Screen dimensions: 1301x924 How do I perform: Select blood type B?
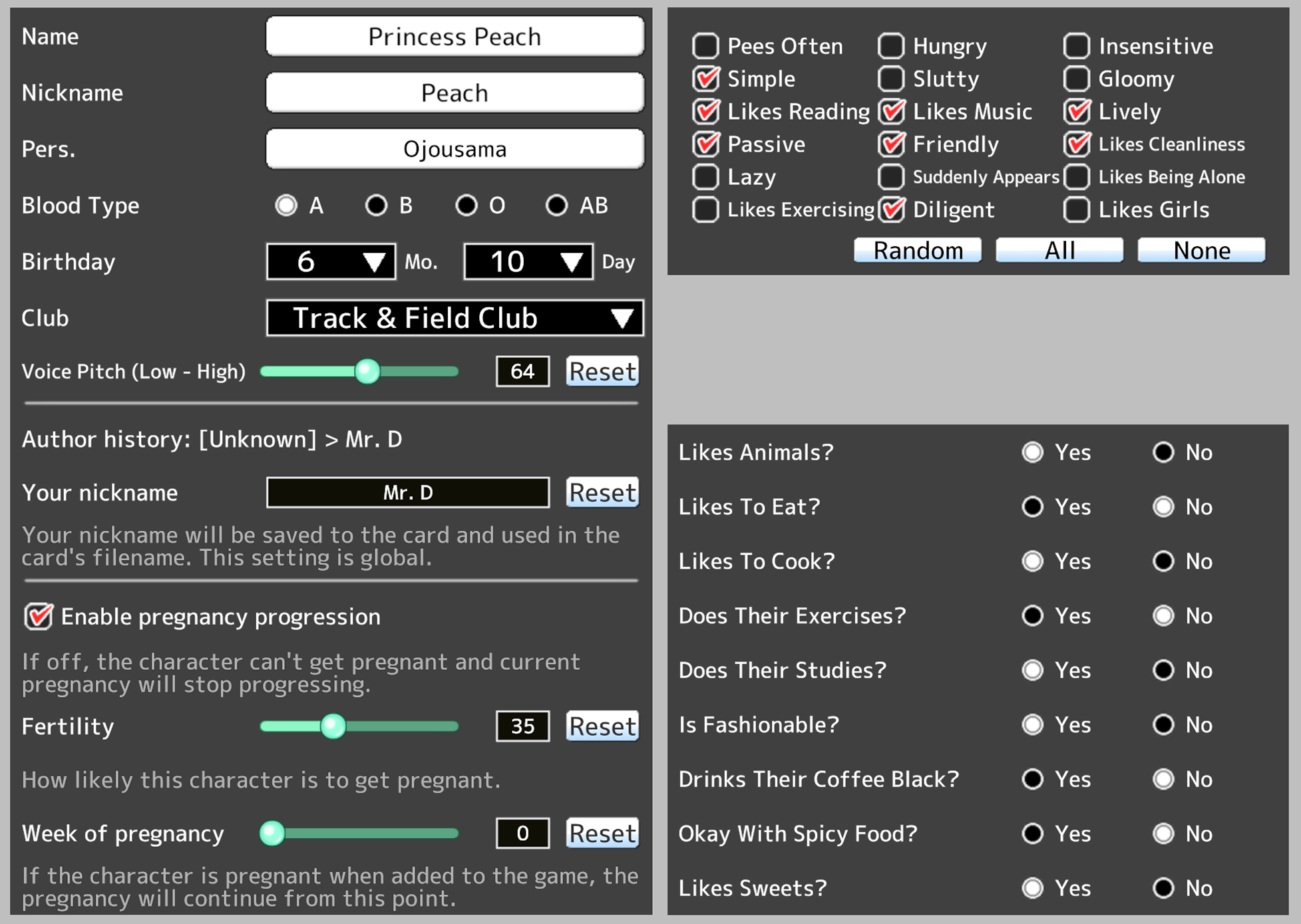tap(376, 206)
